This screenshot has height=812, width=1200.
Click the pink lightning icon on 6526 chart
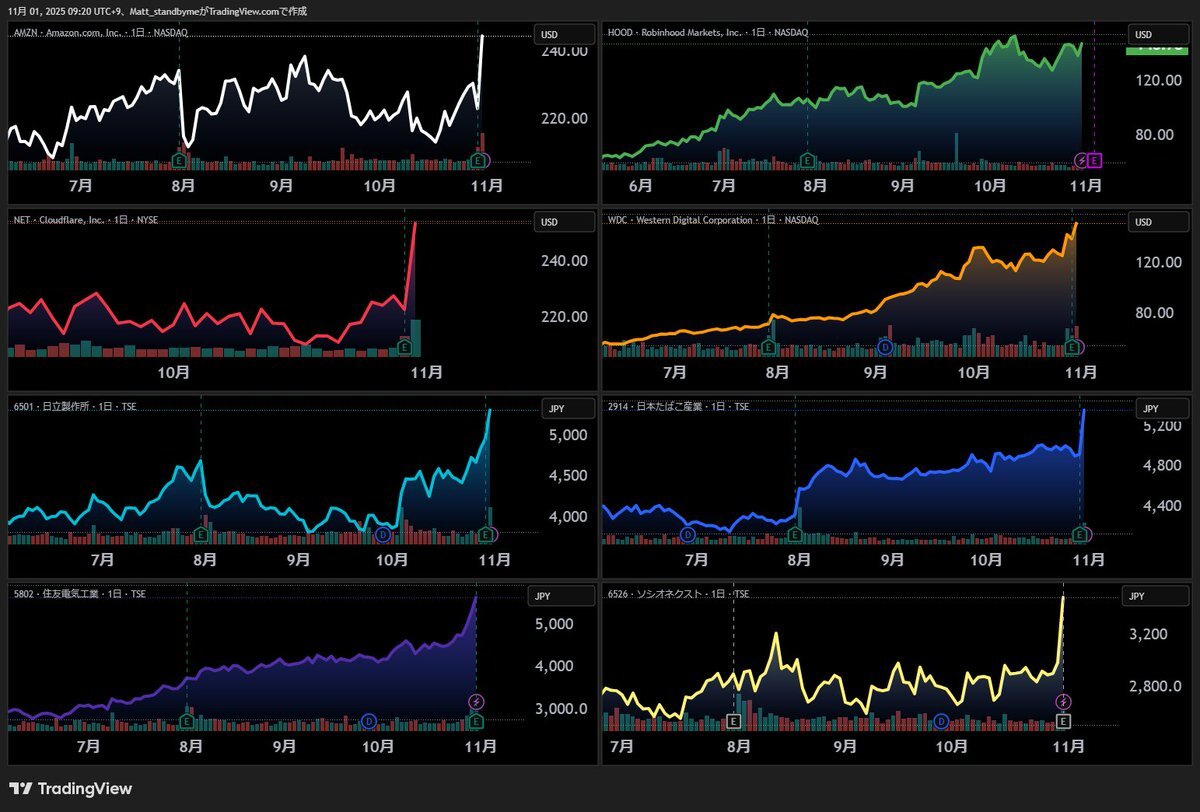coord(1064,701)
